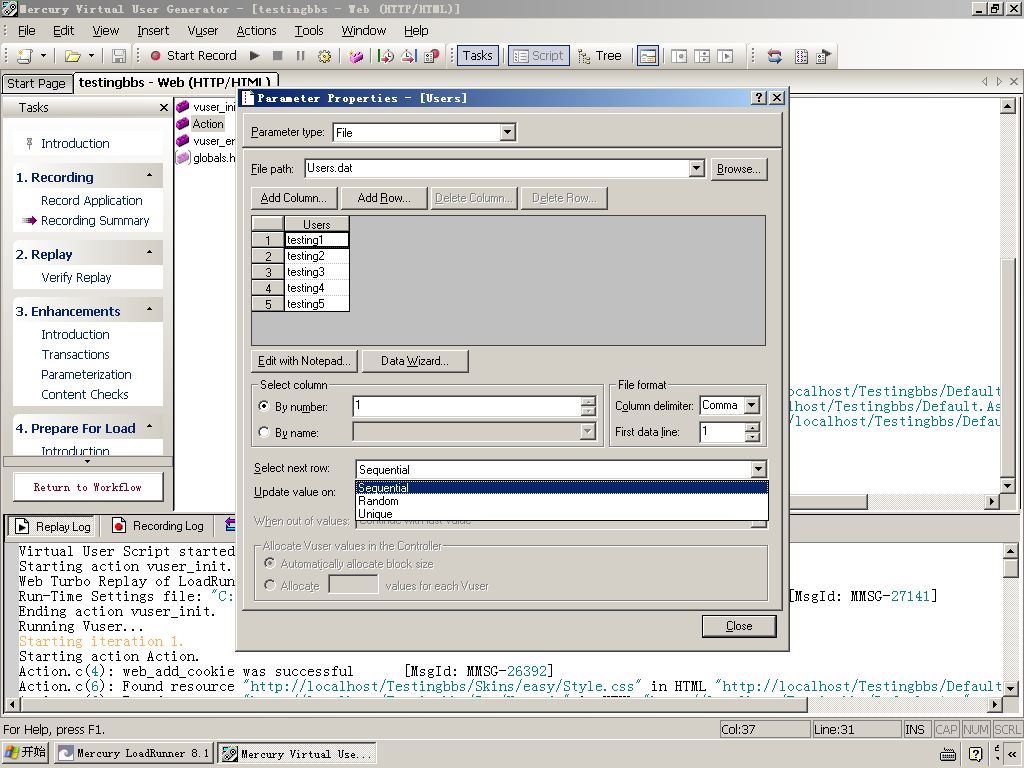Click the End Transaction clock icon

click(x=408, y=56)
